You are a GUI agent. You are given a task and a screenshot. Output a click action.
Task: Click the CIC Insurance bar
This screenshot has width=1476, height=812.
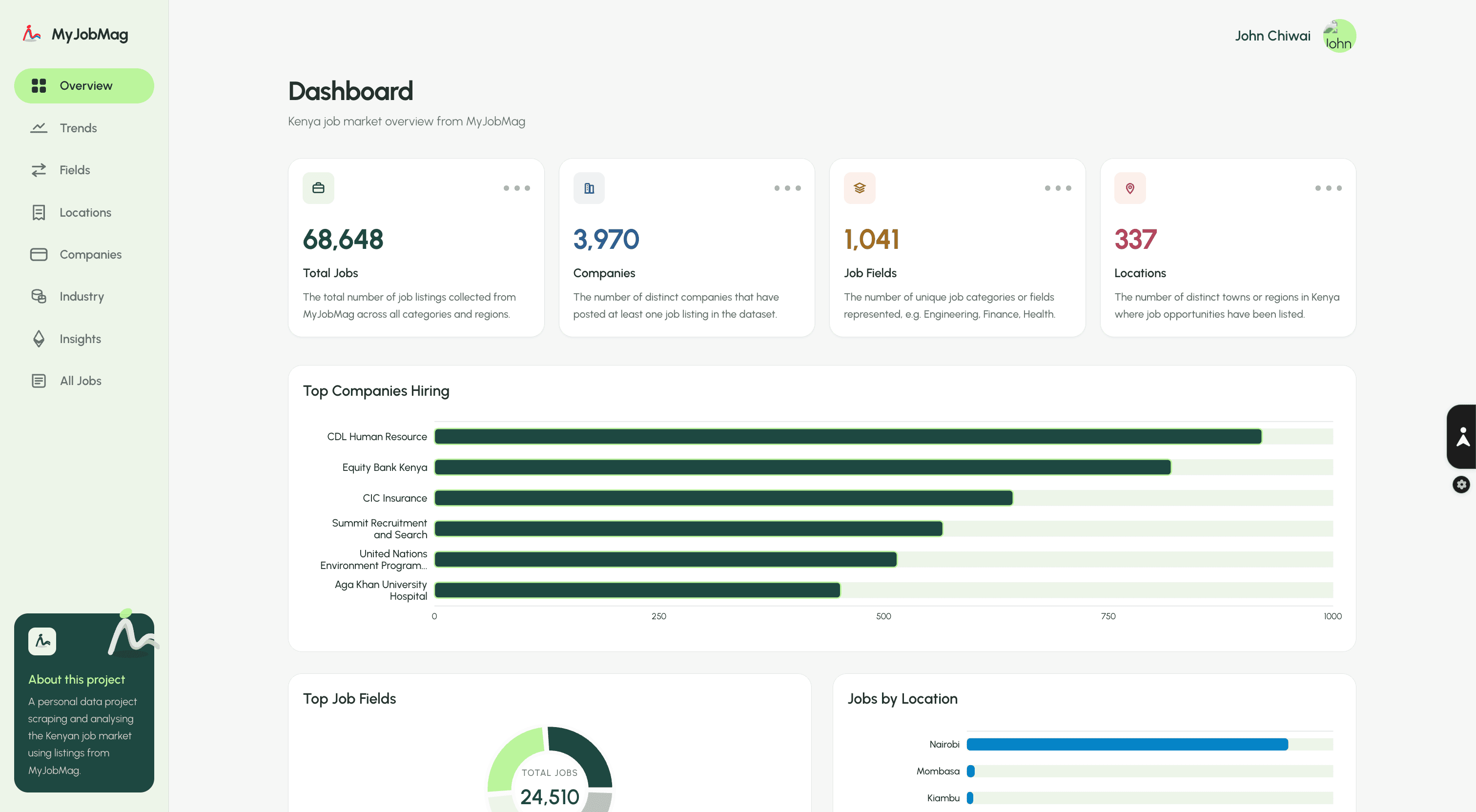tap(724, 498)
